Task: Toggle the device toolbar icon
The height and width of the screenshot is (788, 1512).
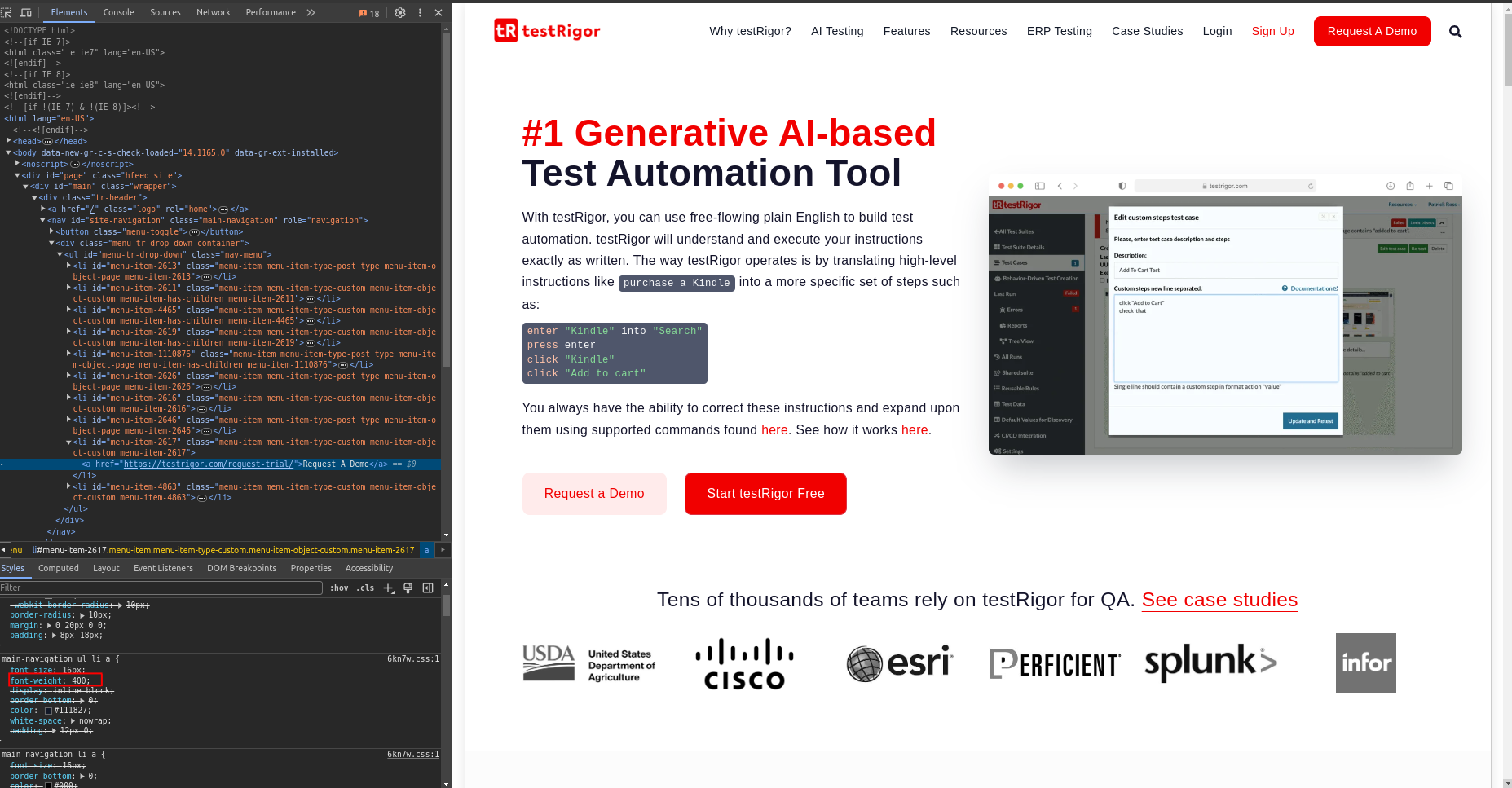Action: 26,12
